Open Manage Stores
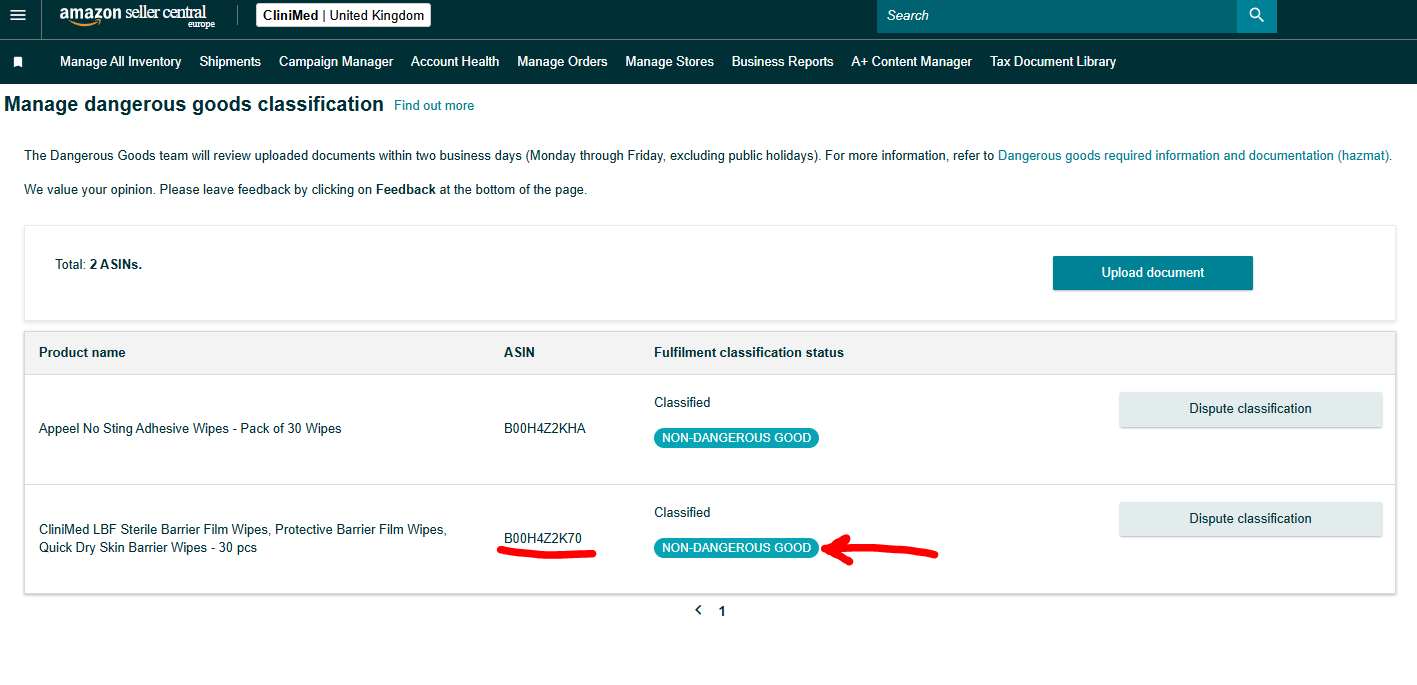The image size is (1417, 685). pos(669,62)
